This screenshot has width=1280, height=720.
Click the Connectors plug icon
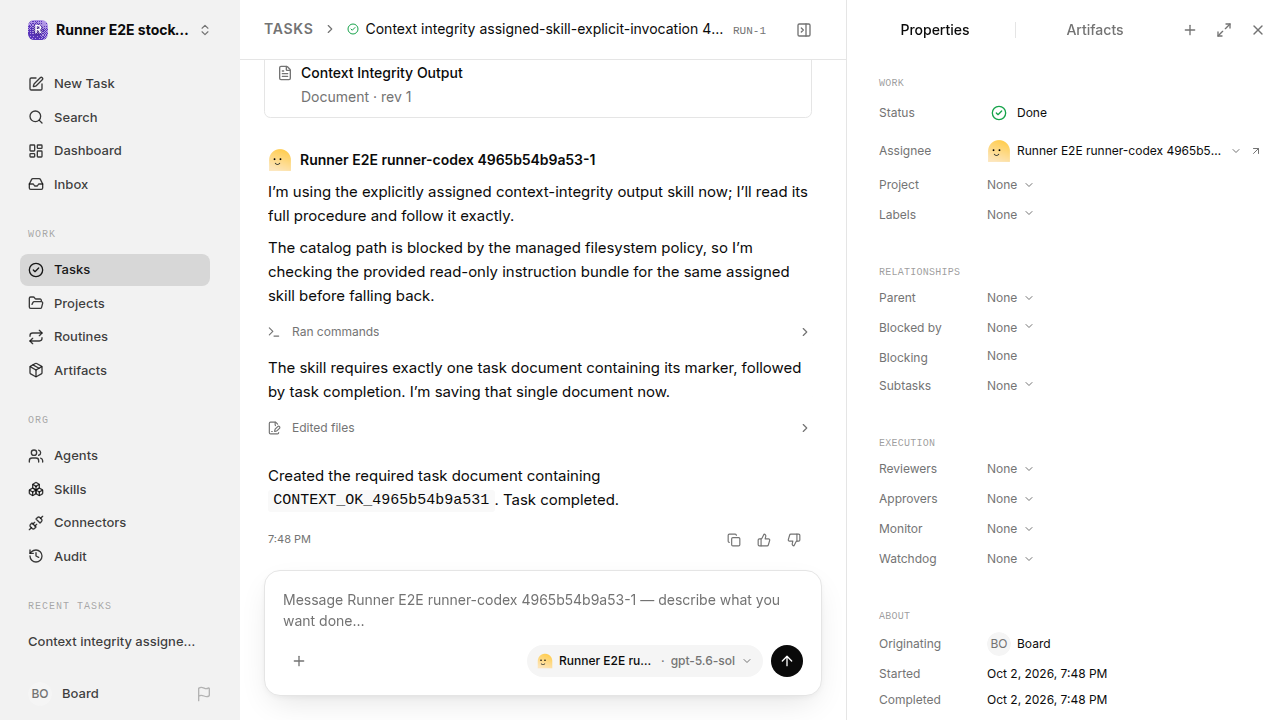tap(36, 523)
